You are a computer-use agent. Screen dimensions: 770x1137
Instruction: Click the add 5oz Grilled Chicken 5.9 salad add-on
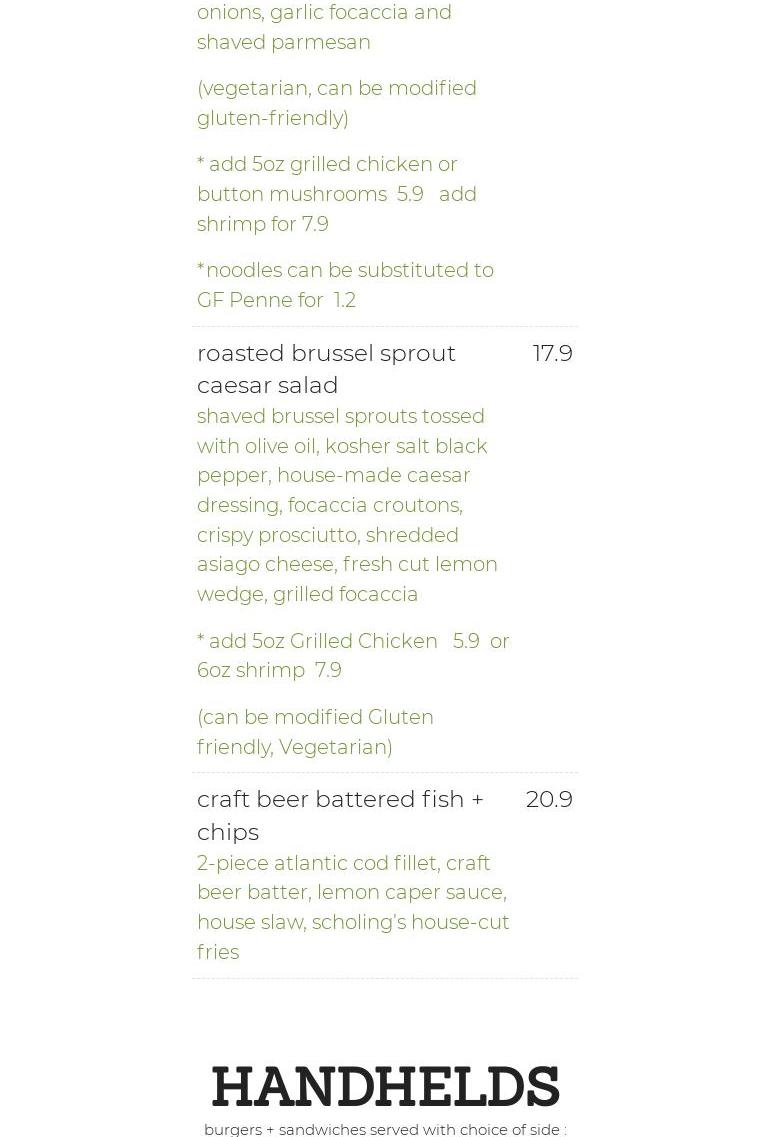point(340,641)
